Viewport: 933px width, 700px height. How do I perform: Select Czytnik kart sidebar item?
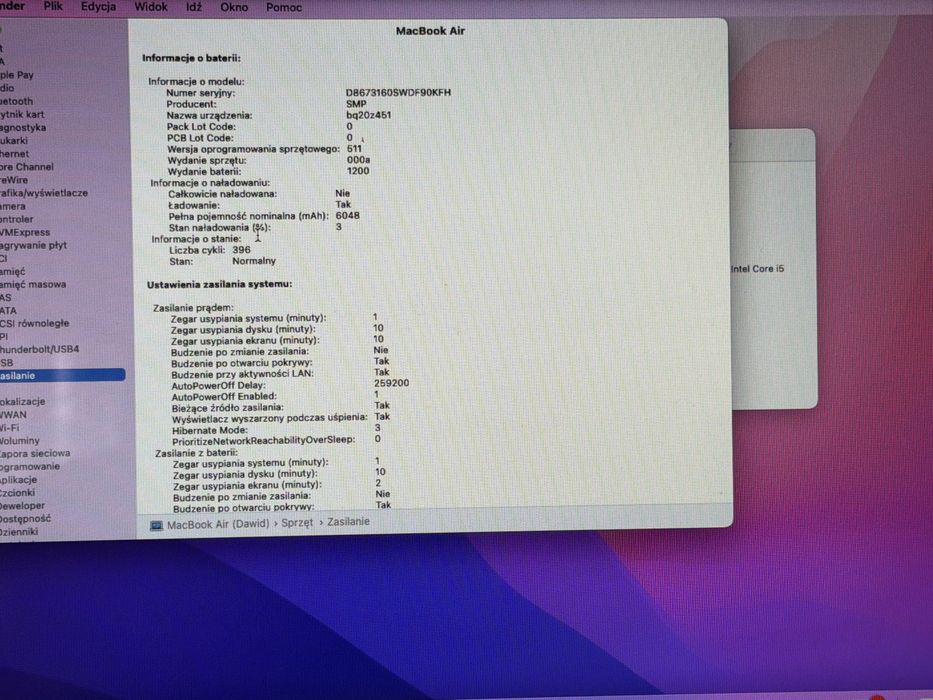click(x=22, y=114)
